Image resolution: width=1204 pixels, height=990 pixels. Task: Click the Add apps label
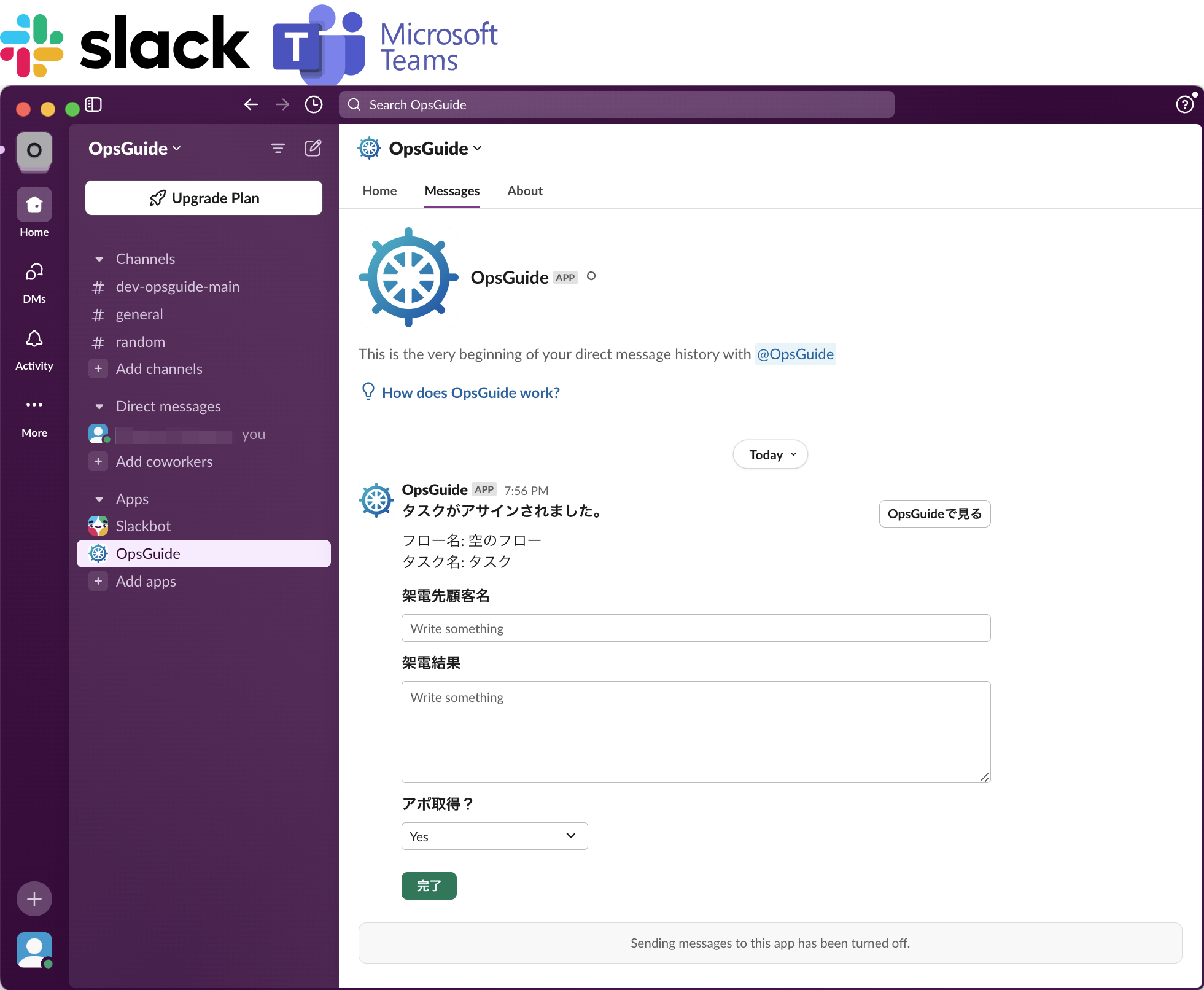point(146,581)
